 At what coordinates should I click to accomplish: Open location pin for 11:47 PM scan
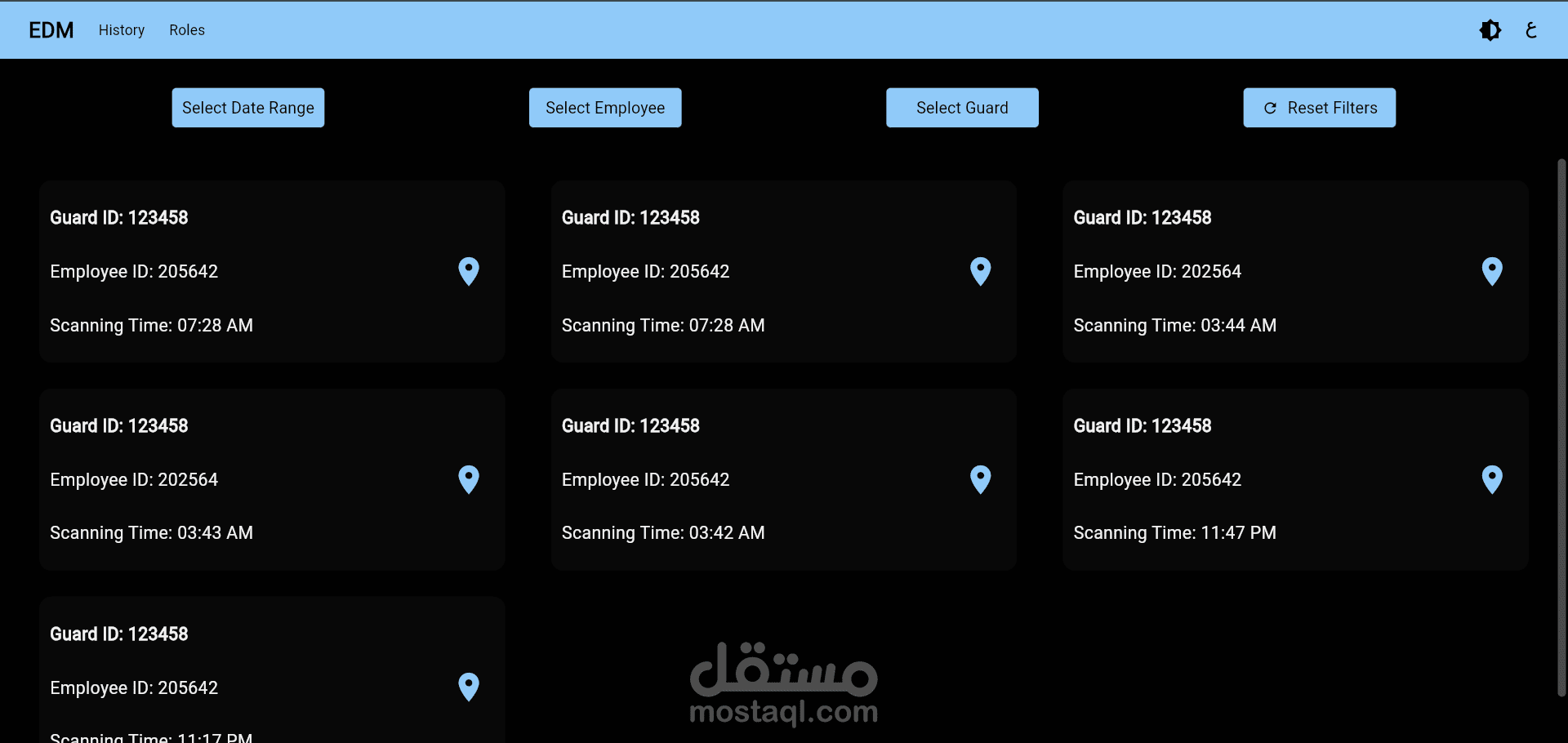pos(1492,479)
